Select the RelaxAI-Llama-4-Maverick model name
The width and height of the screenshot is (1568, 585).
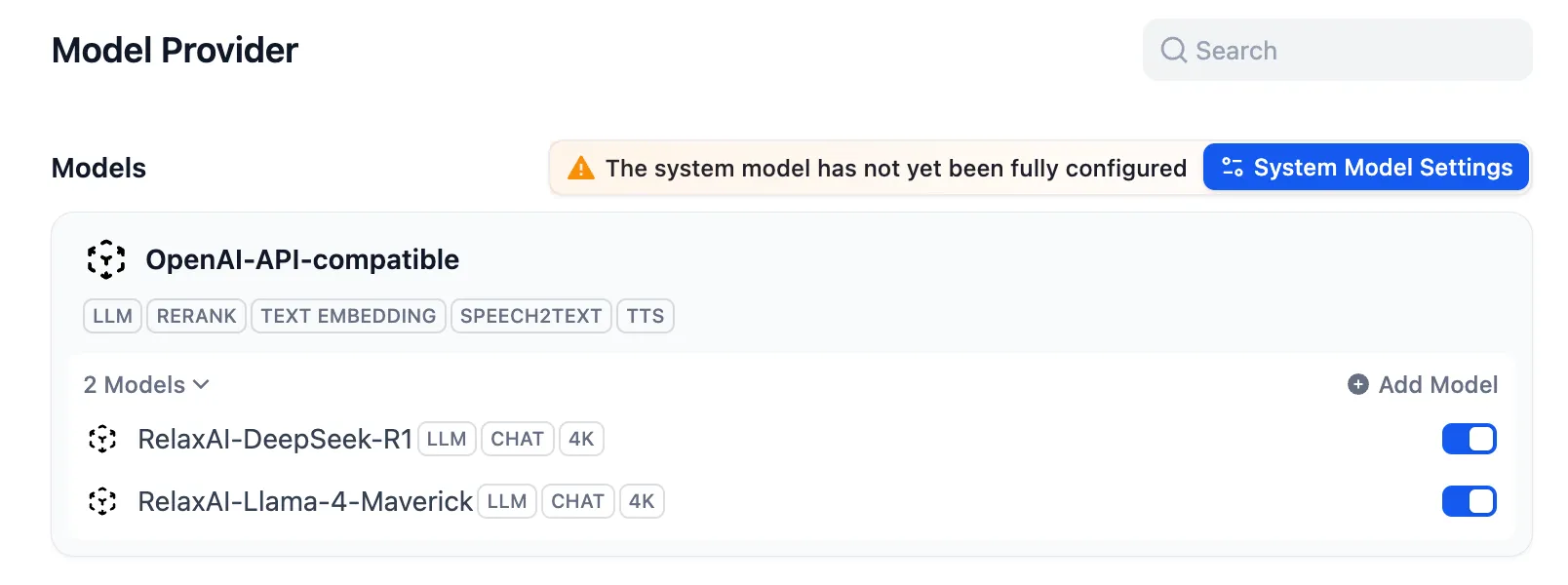coord(305,501)
